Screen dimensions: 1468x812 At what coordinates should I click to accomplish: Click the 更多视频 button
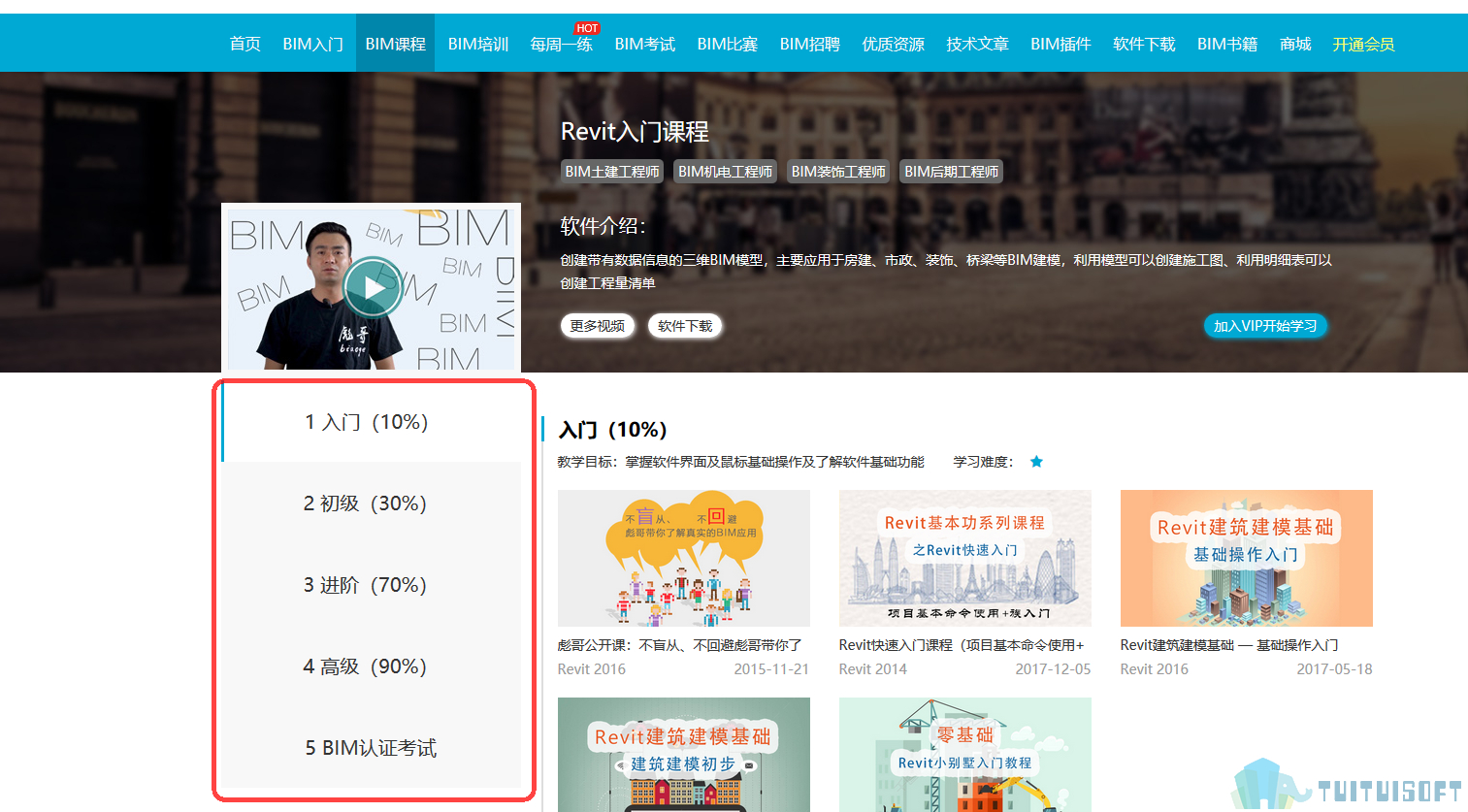pyautogui.click(x=598, y=326)
